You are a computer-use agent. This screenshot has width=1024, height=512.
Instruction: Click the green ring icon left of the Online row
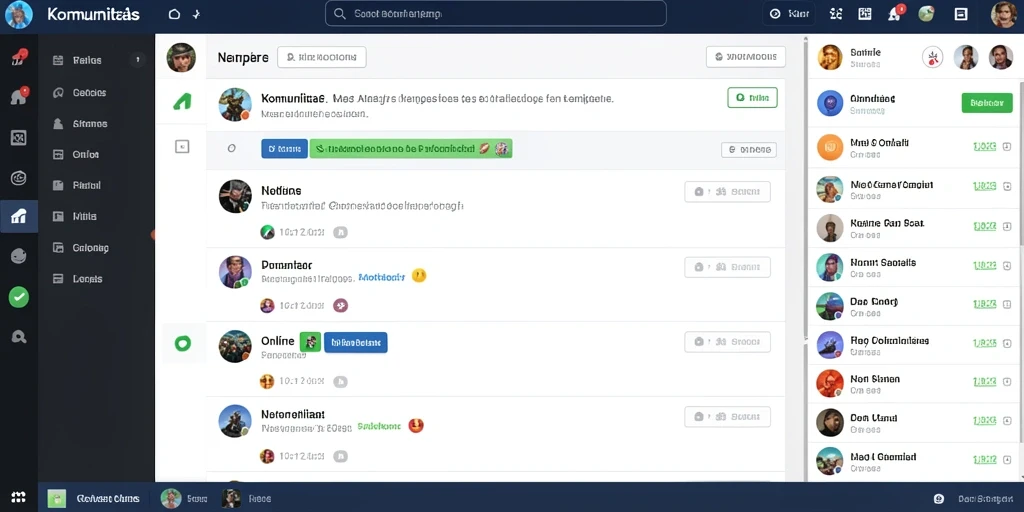coord(182,344)
